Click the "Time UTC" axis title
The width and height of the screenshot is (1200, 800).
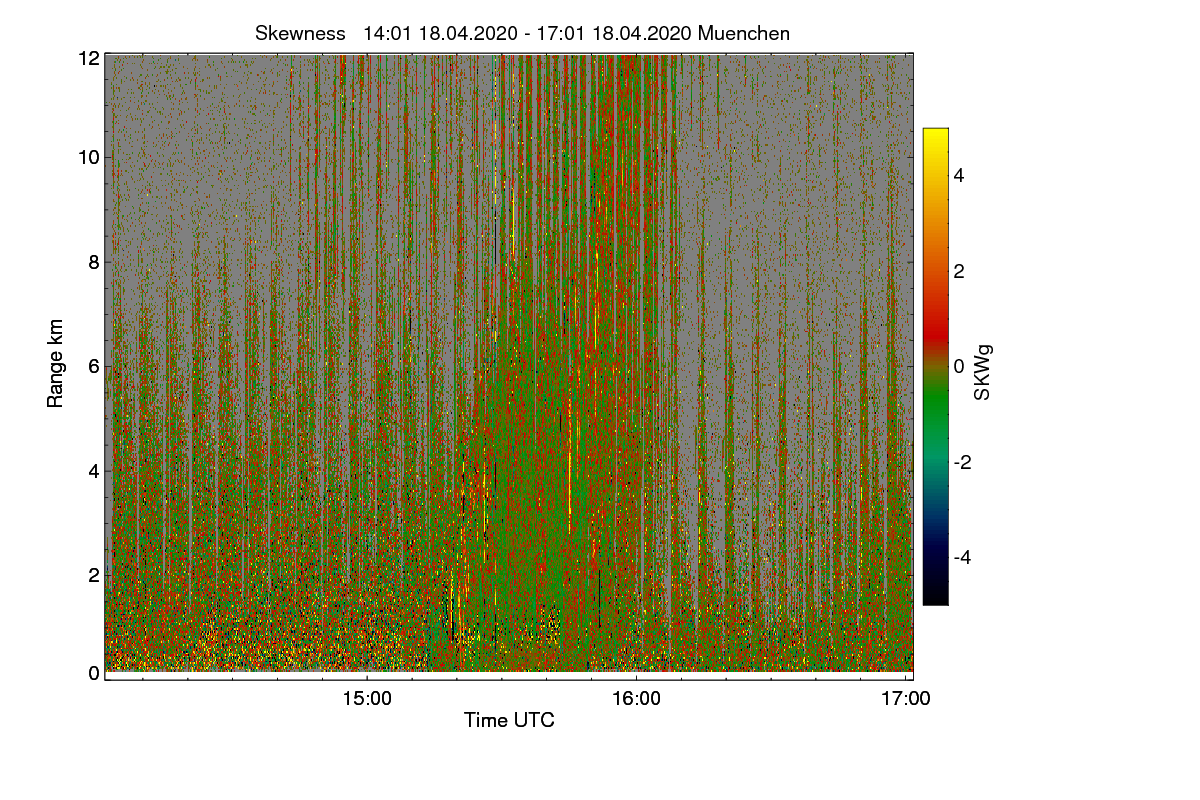(x=509, y=720)
